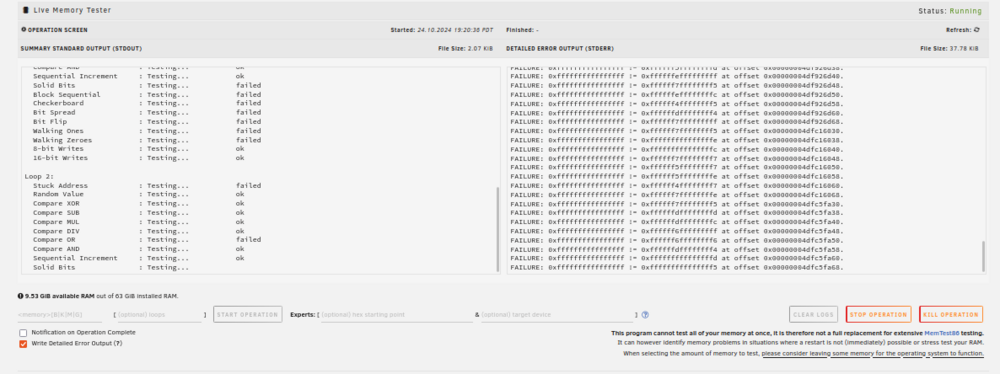Click the failure line at offset 0x00000004dfc16030
1000x374 pixels.
pos(677,131)
